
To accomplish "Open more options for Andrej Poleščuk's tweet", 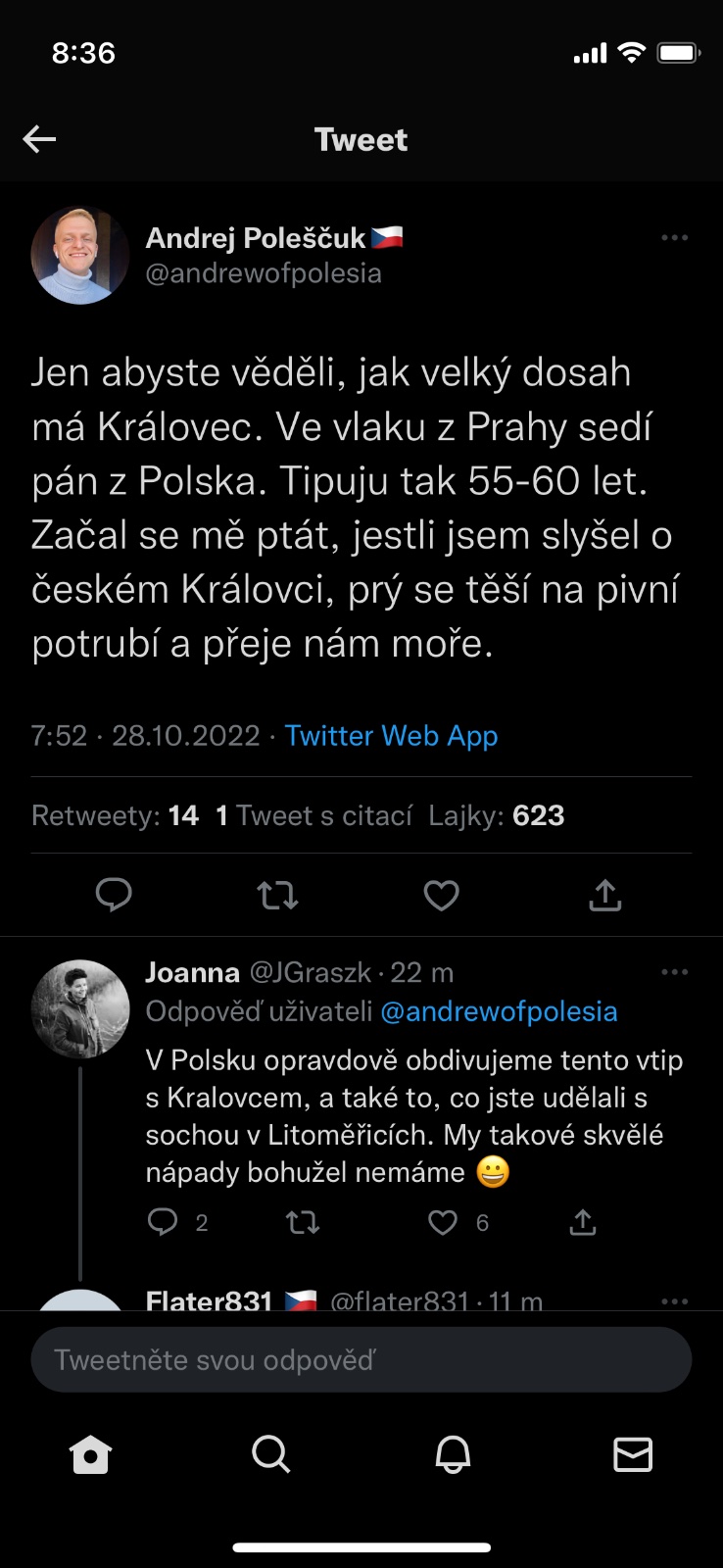I will coord(674,238).
